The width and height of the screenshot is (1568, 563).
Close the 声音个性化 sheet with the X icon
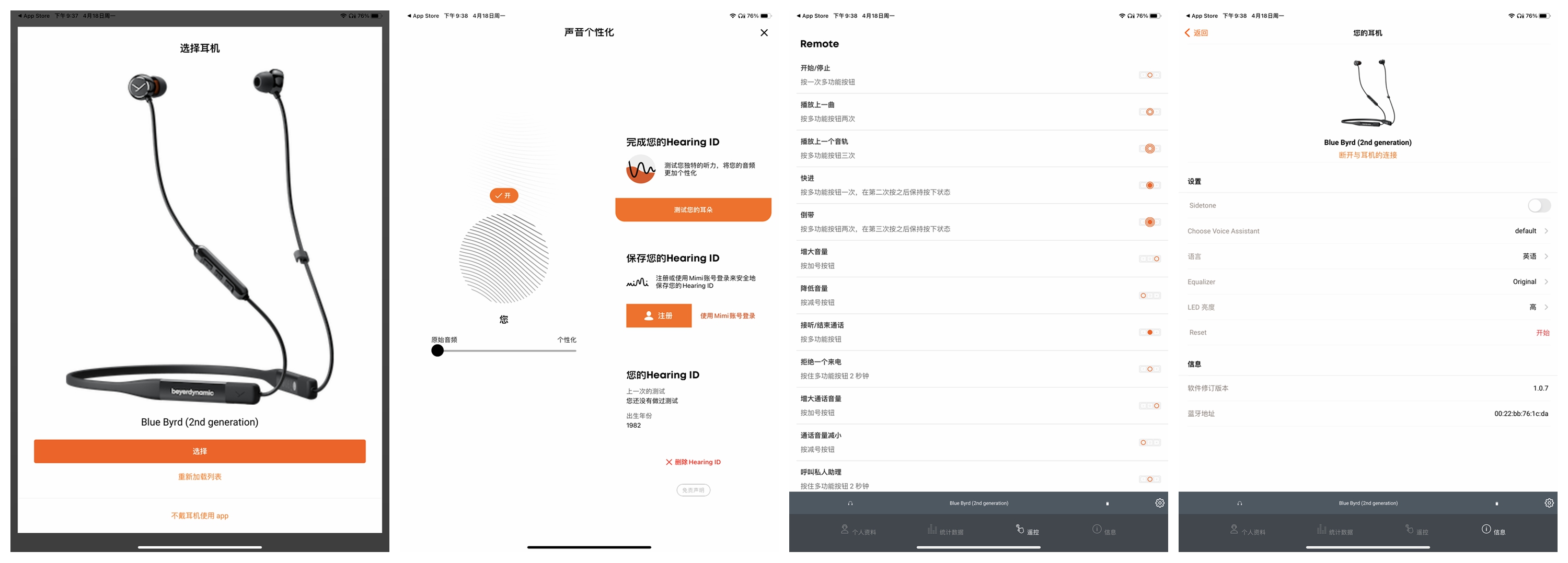(764, 32)
